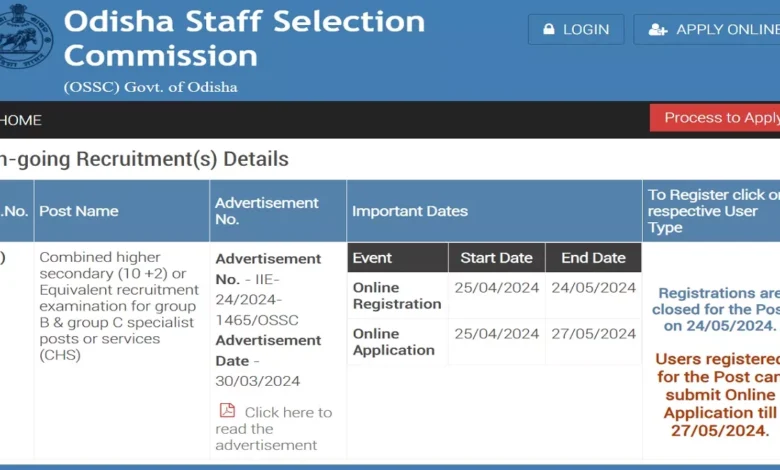Click the Registrations are closed notice
The image size is (780, 470).
[x=718, y=309]
